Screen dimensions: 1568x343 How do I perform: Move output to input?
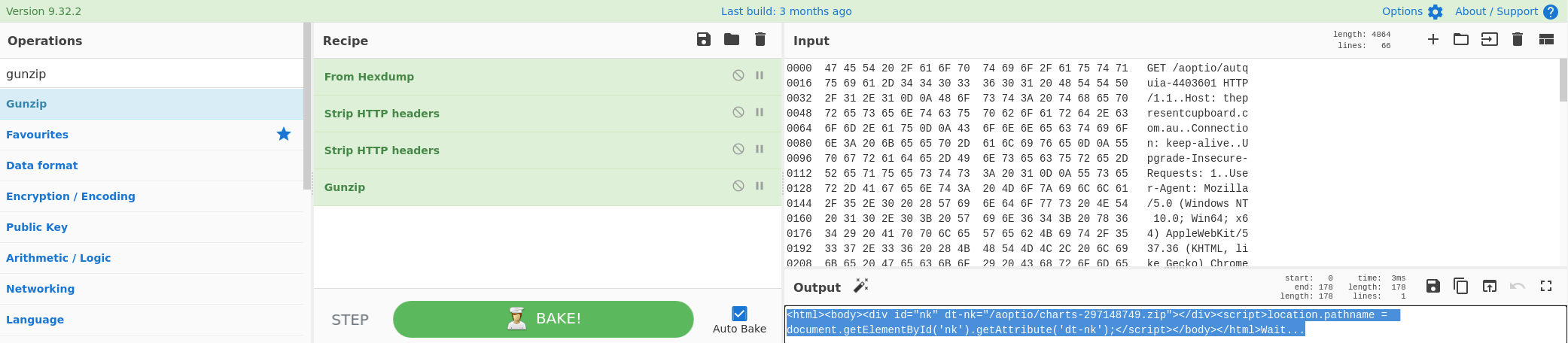[1490, 286]
